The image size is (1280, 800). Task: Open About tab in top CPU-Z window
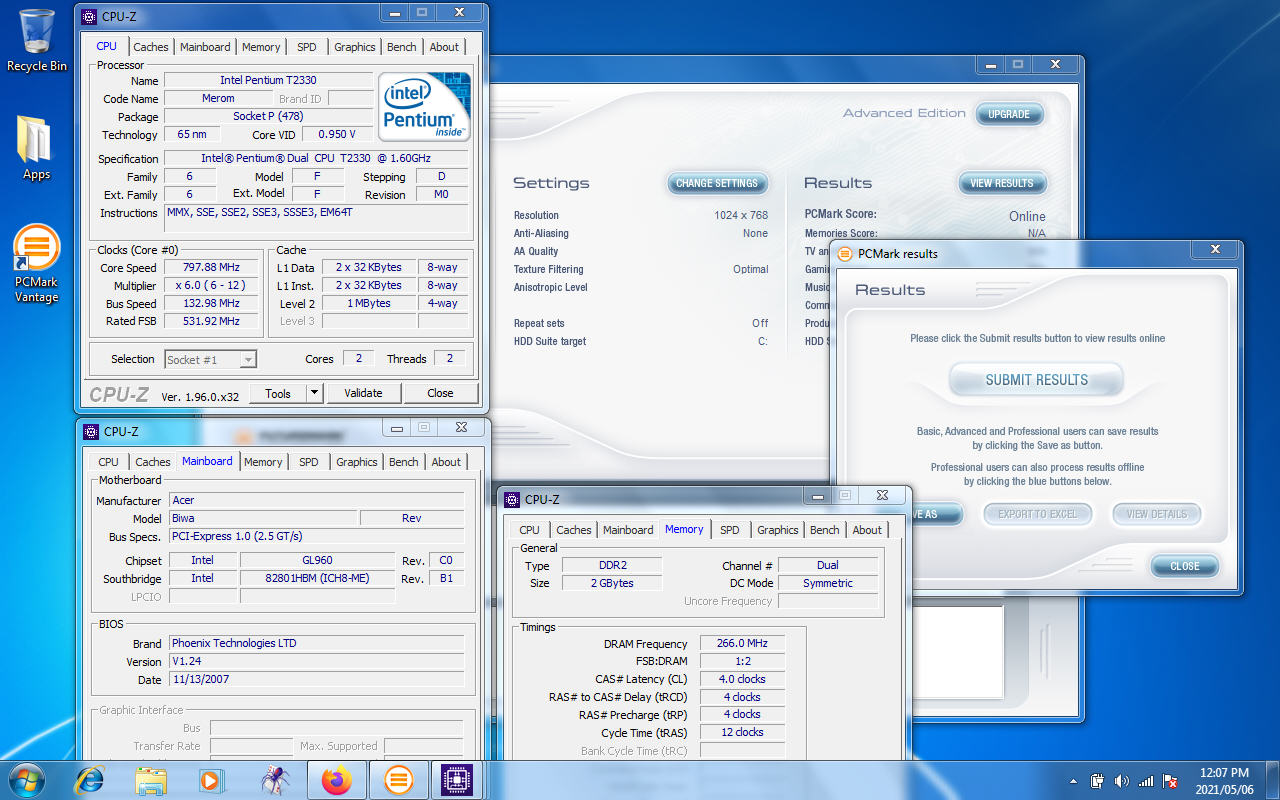tap(444, 47)
